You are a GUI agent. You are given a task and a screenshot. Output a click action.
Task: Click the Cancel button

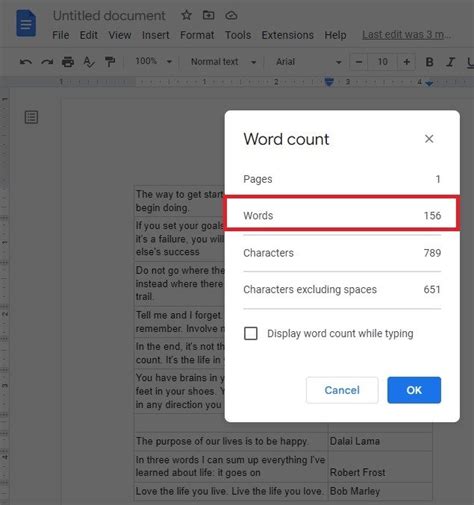click(x=342, y=390)
